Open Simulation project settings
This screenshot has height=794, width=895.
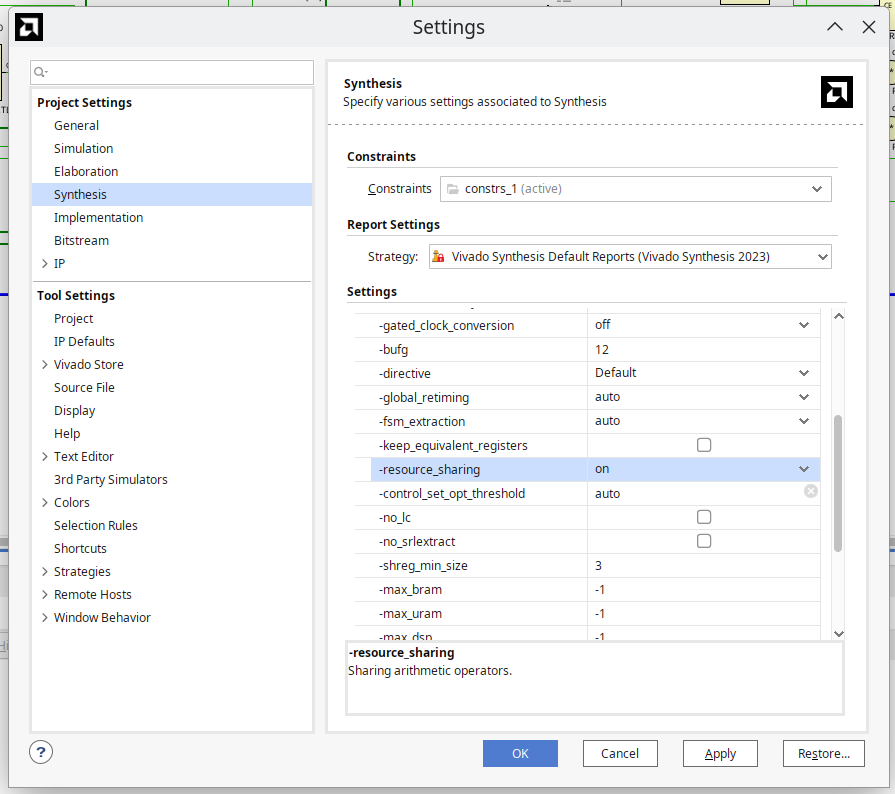(x=83, y=148)
